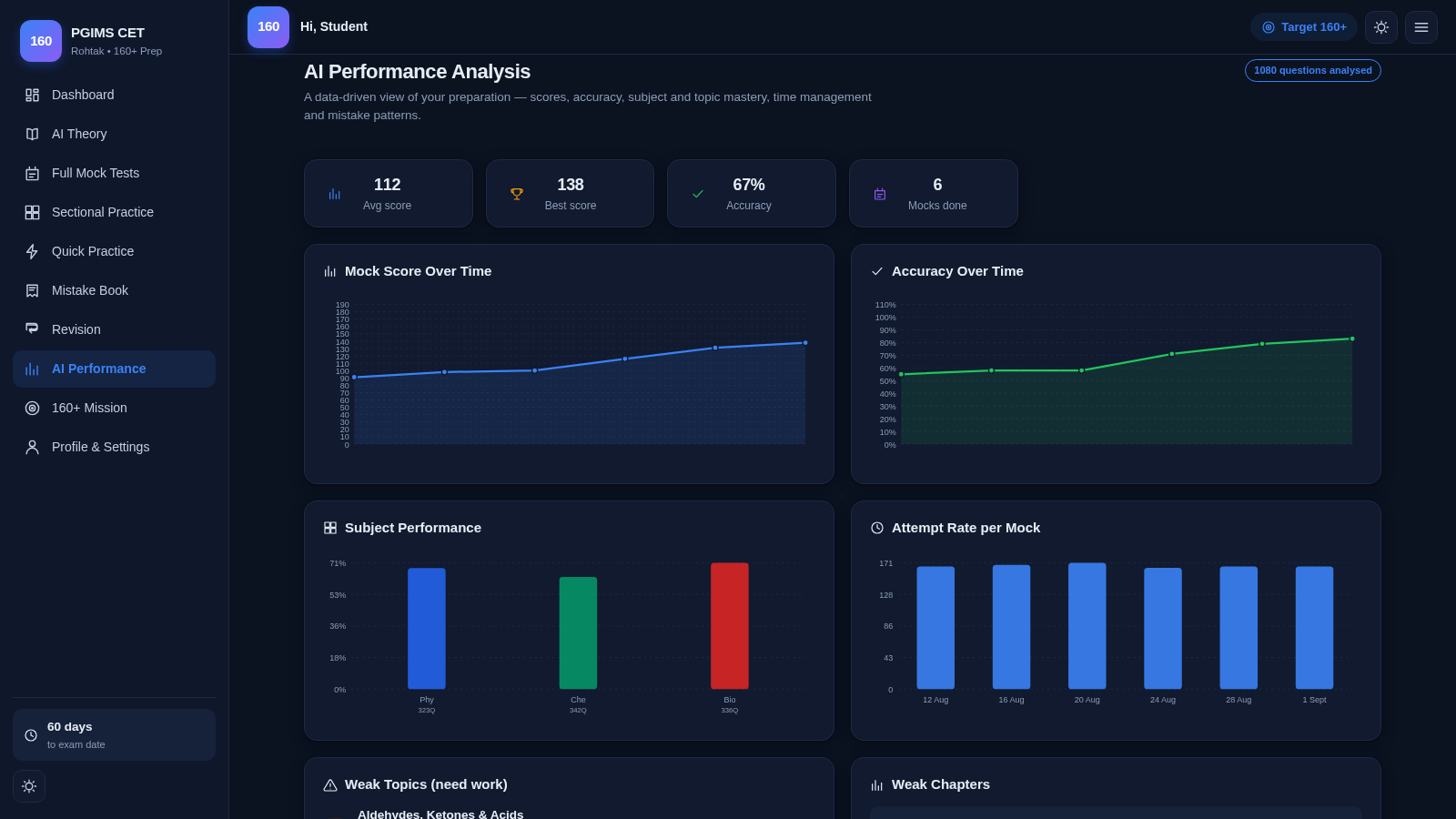Open Full Mock Tests
This screenshot has width=1456, height=819.
point(114,173)
